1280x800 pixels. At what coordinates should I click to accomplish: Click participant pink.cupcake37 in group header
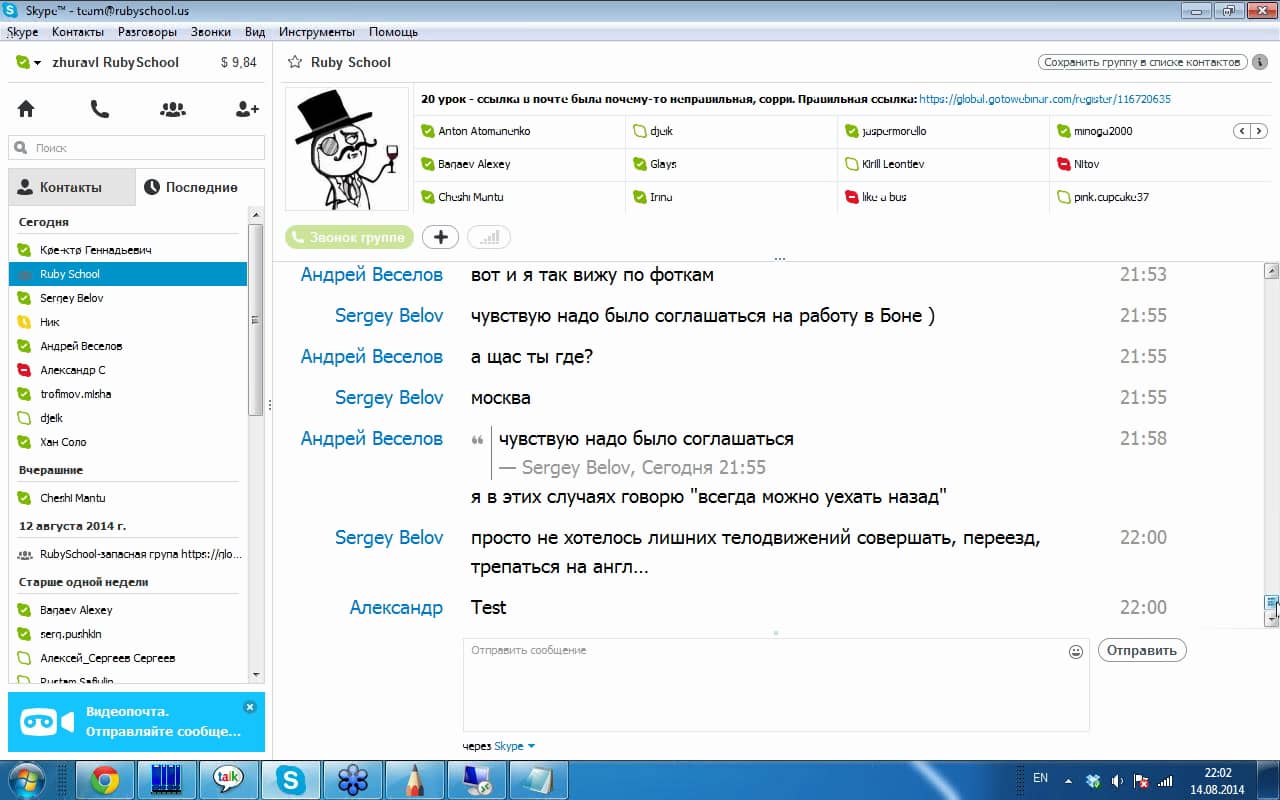(x=1111, y=197)
